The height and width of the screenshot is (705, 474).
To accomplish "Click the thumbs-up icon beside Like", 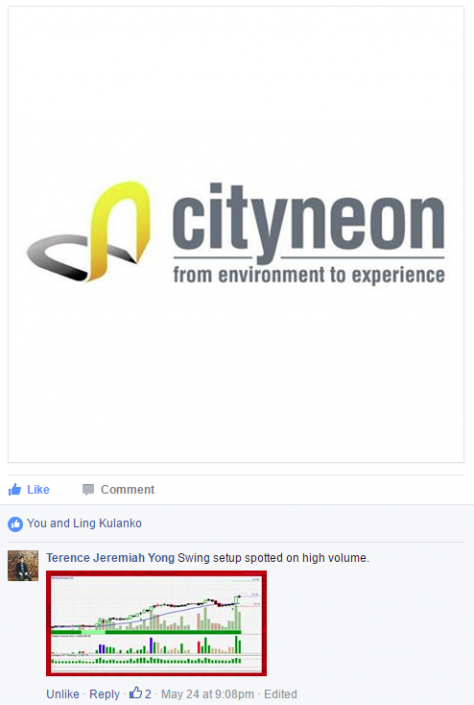I will pos(15,489).
